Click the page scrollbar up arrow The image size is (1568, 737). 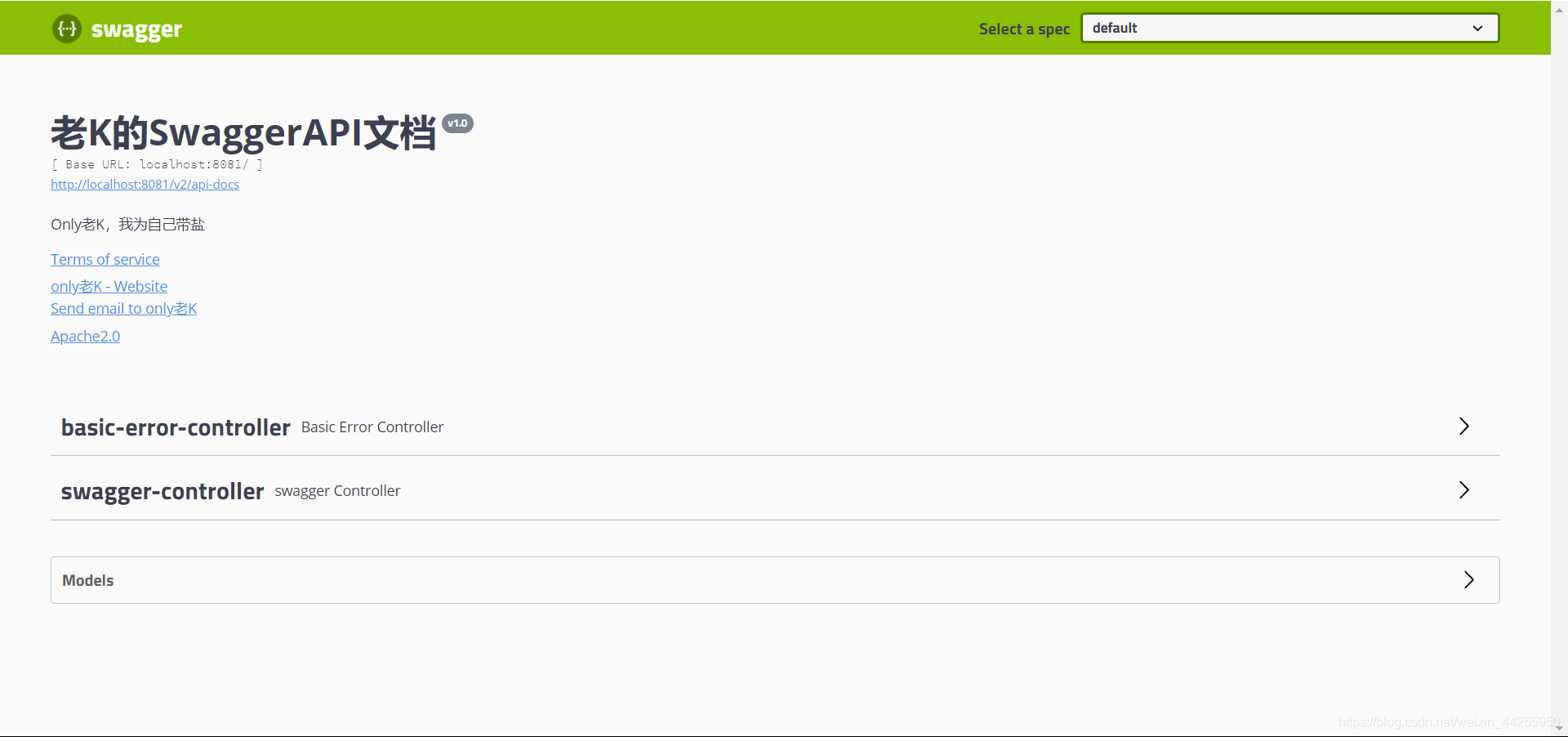click(1559, 8)
